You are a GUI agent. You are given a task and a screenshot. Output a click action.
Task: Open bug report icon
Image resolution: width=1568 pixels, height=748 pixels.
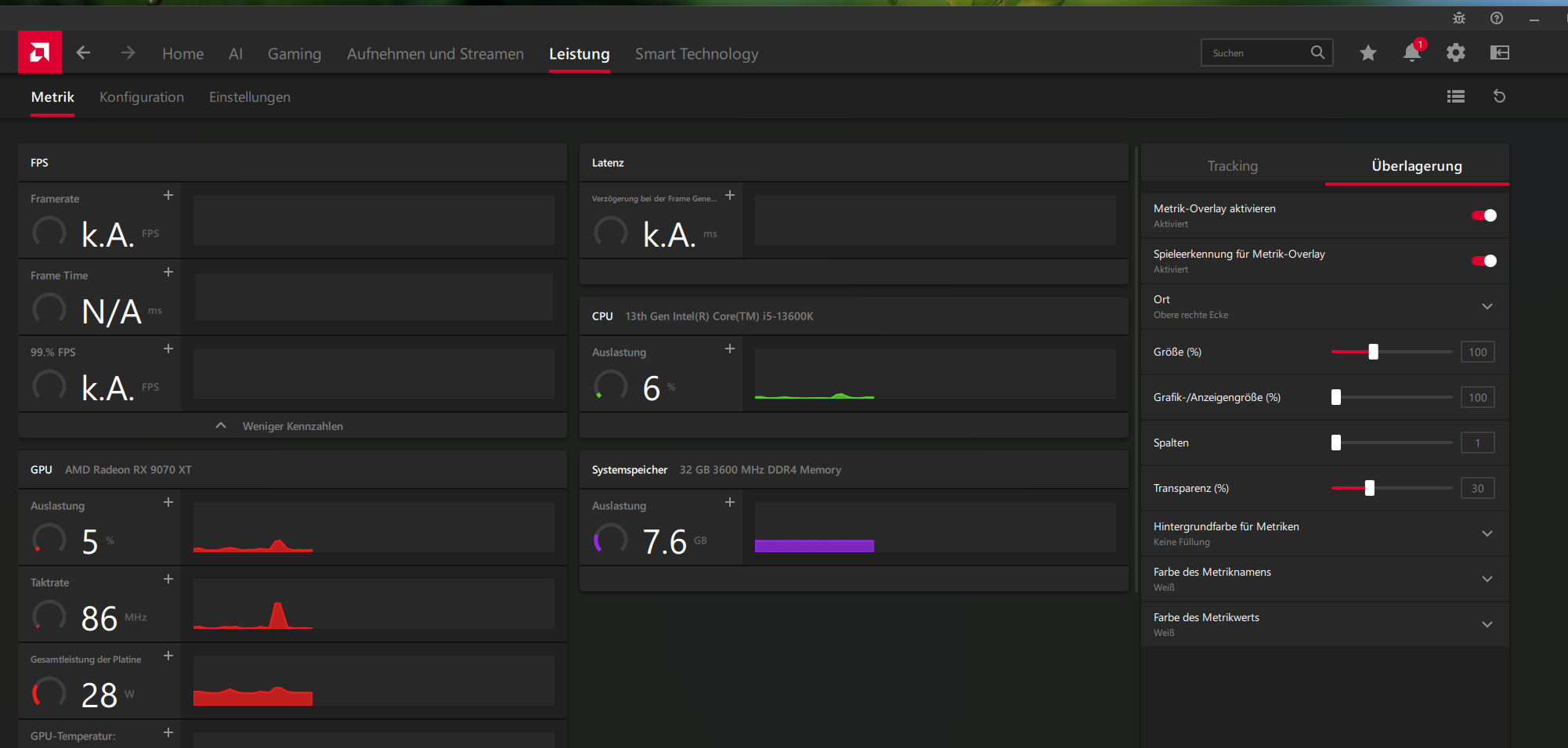click(x=1459, y=18)
